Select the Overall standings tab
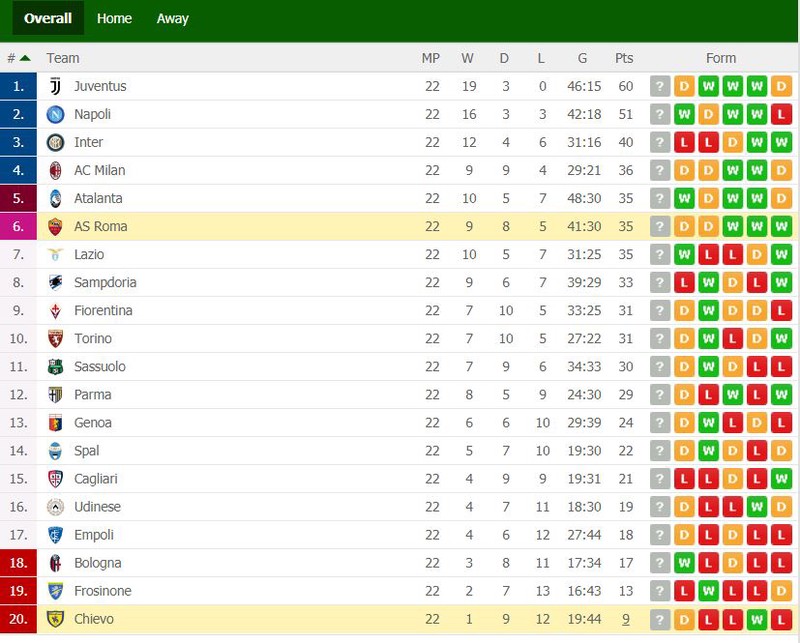This screenshot has width=800, height=643. click(48, 18)
